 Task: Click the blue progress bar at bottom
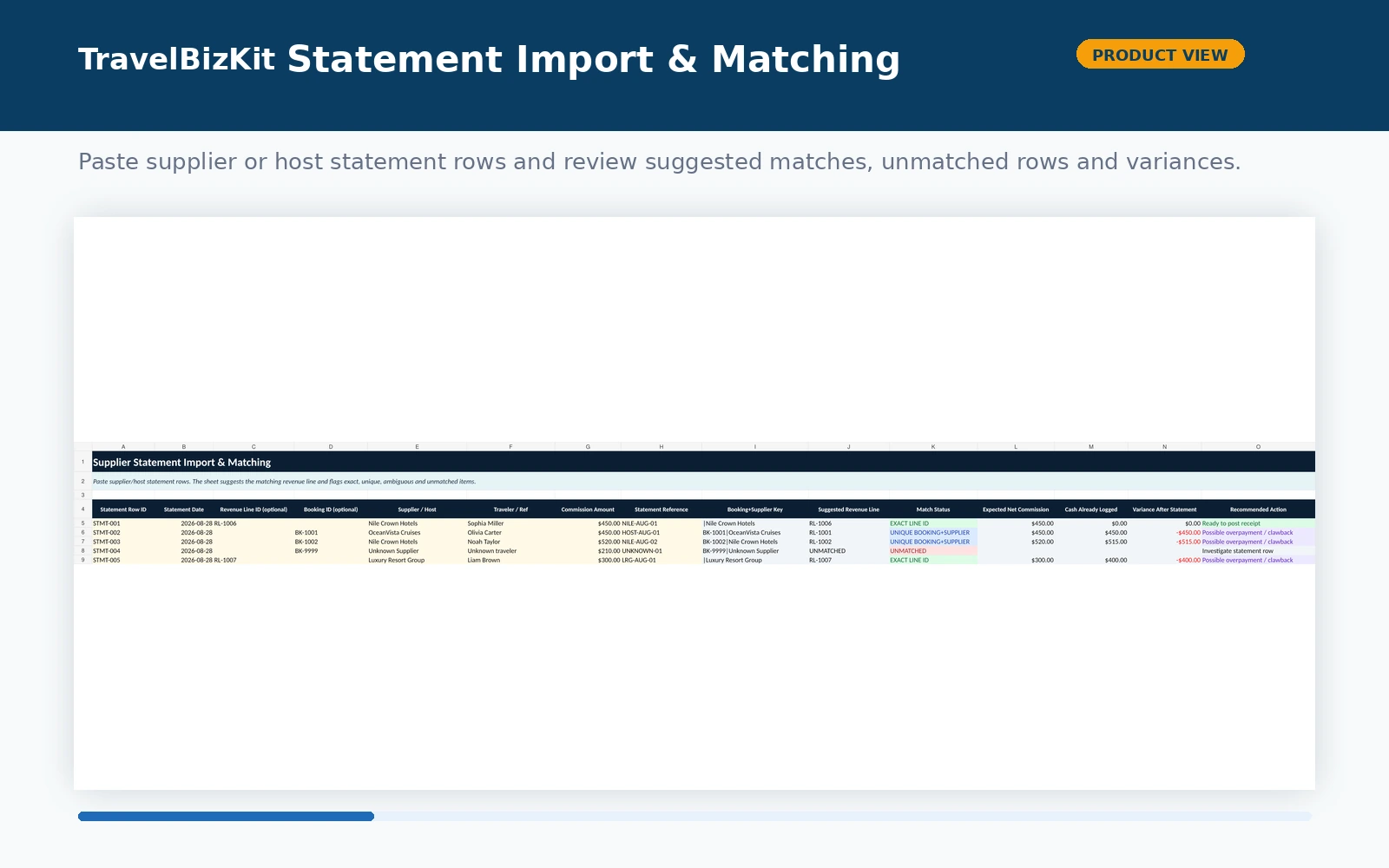(226, 816)
